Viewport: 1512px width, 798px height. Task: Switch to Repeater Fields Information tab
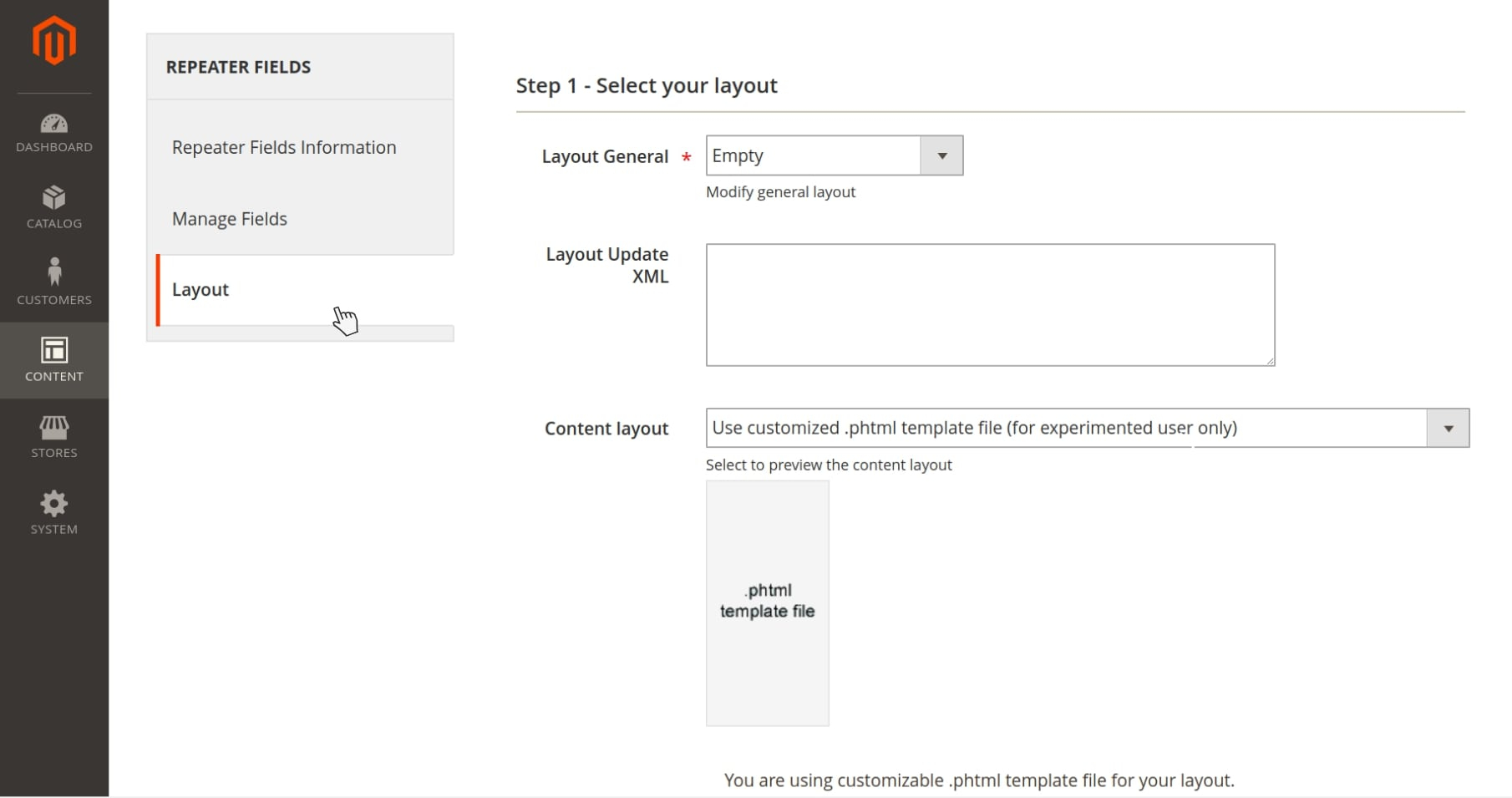point(284,148)
